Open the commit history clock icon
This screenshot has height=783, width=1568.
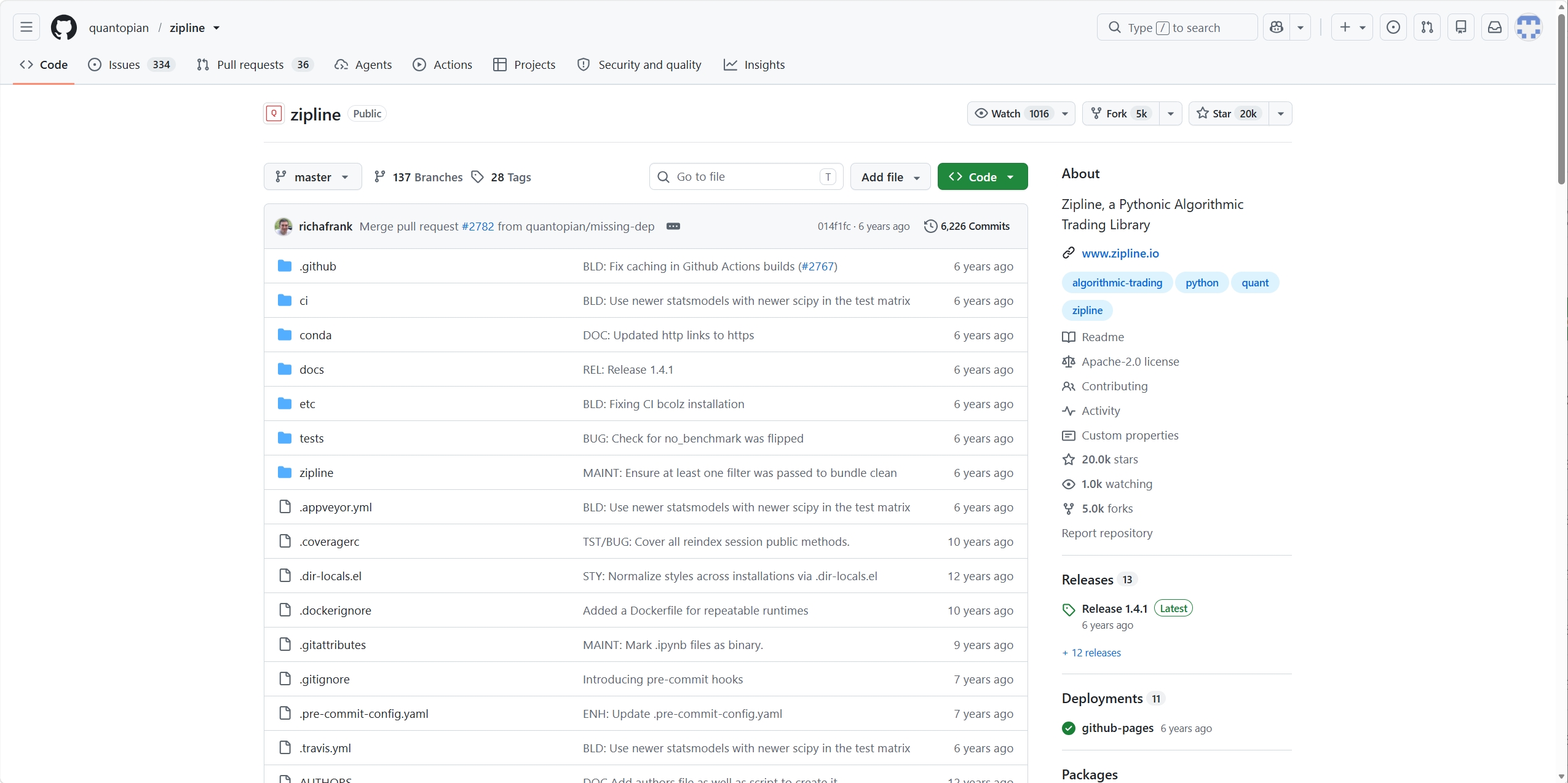coord(930,226)
